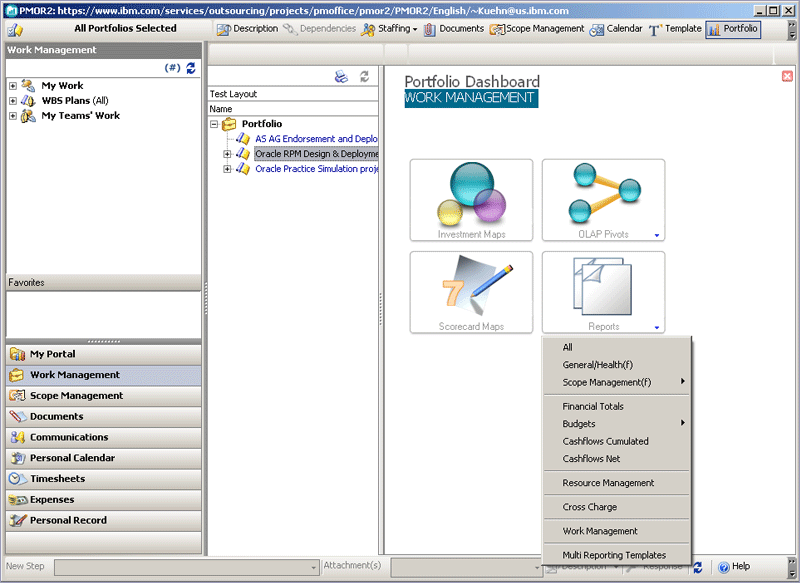800x583 pixels.
Task: Click the Reports tile dropdown arrow
Action: (657, 327)
